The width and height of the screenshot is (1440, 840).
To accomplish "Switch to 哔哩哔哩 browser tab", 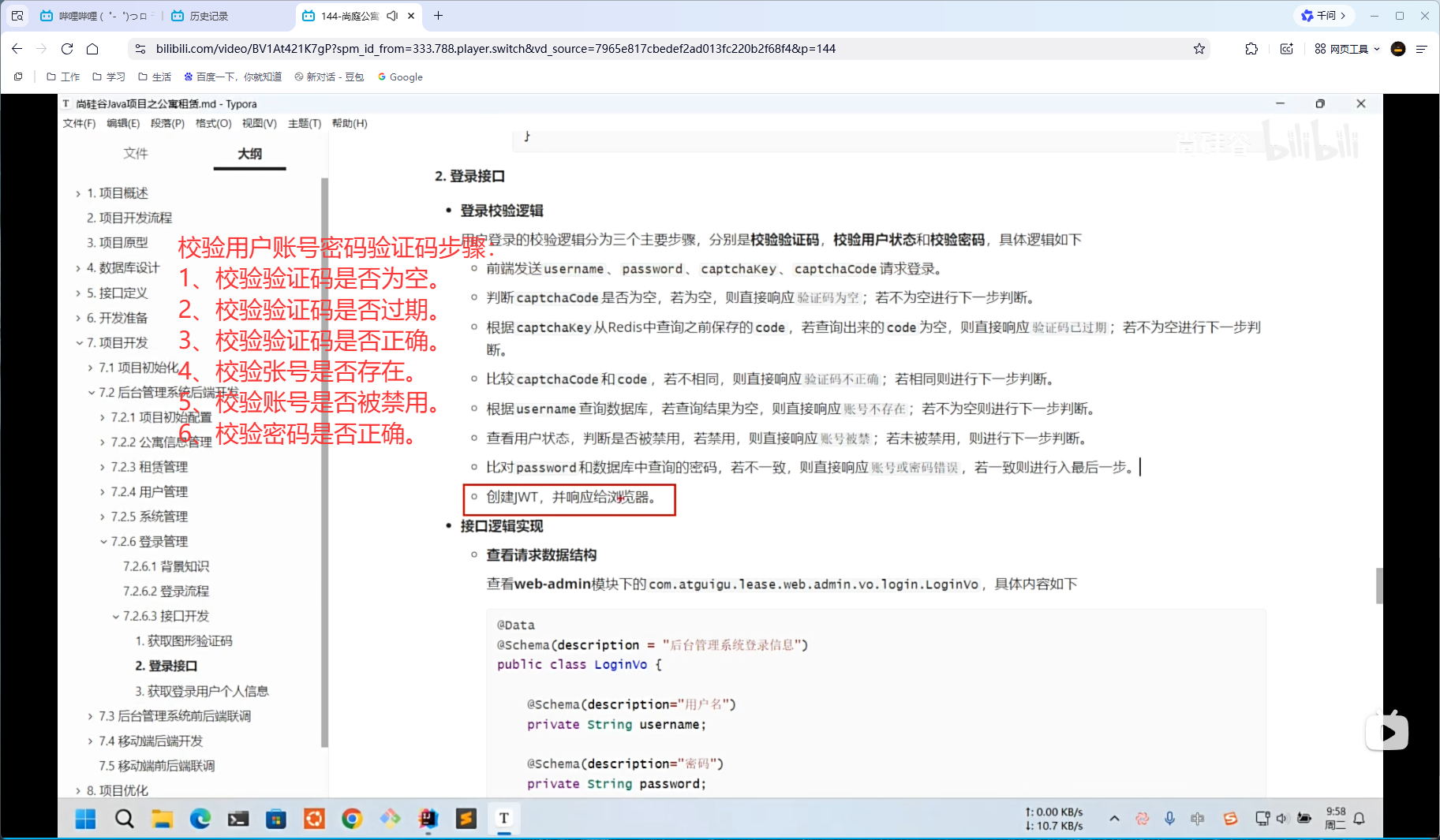I will 96,16.
